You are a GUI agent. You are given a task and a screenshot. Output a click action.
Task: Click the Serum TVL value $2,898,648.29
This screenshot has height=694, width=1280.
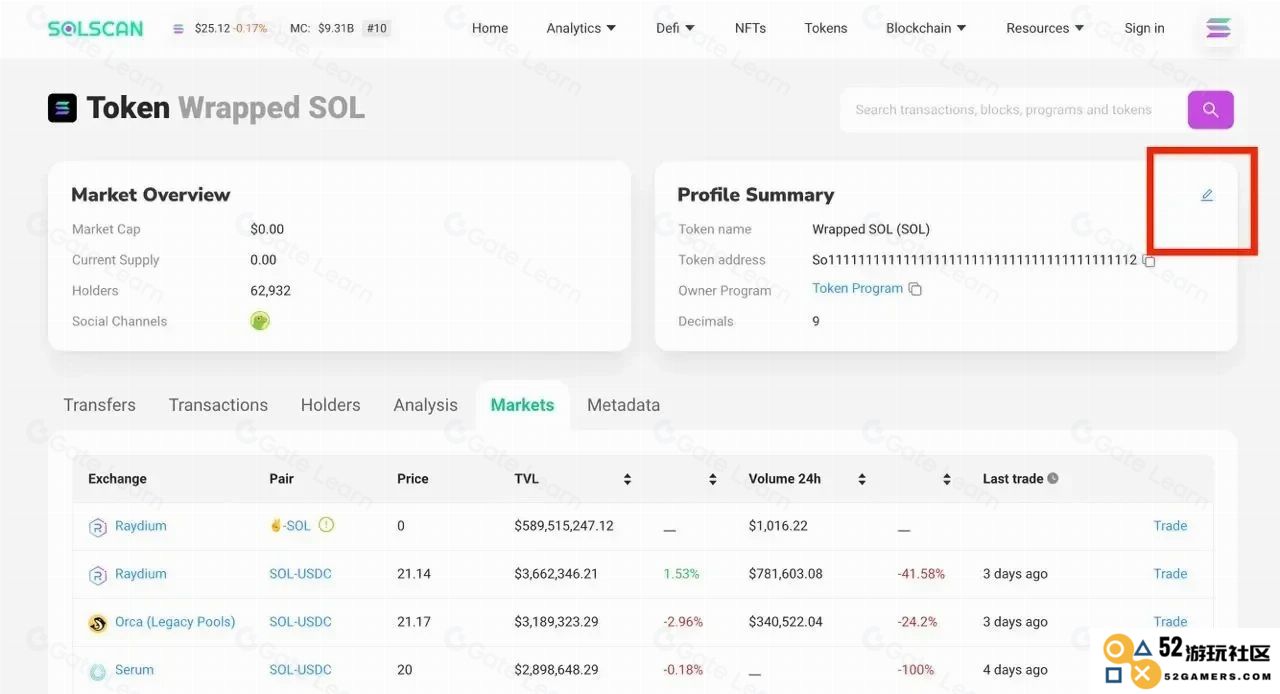[556, 670]
